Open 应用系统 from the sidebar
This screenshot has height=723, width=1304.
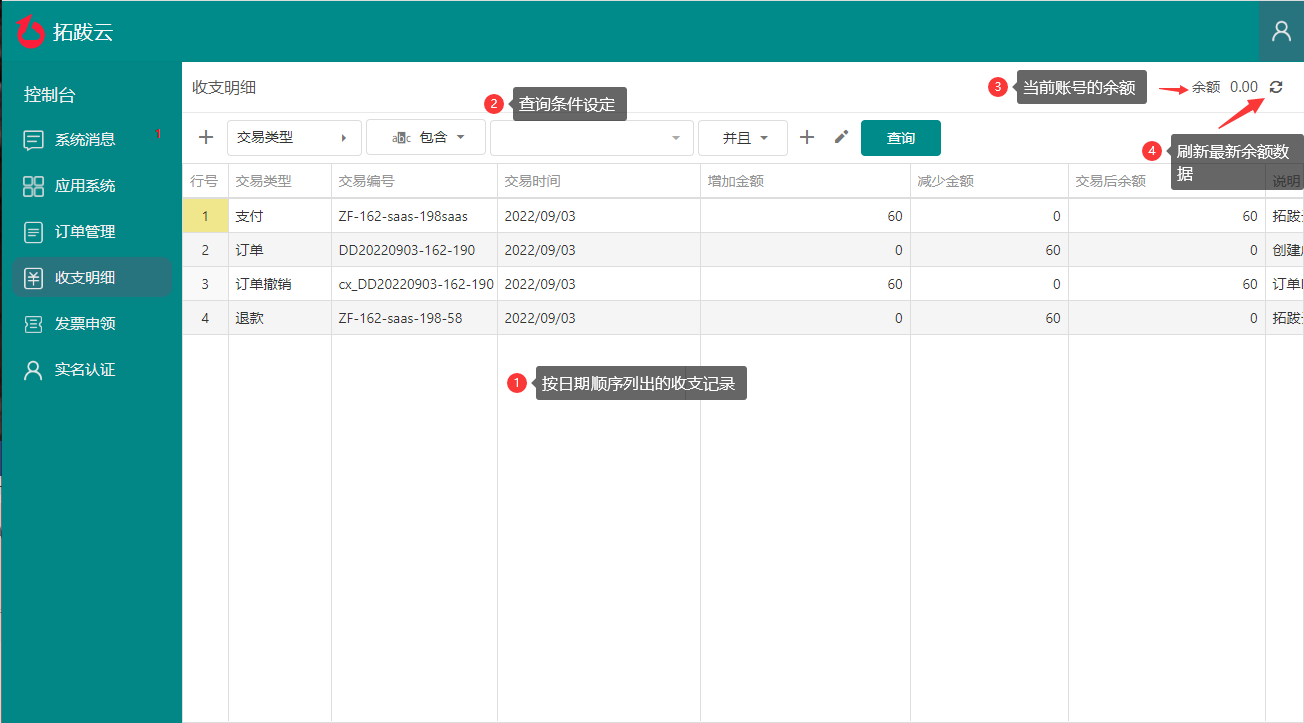[85, 186]
